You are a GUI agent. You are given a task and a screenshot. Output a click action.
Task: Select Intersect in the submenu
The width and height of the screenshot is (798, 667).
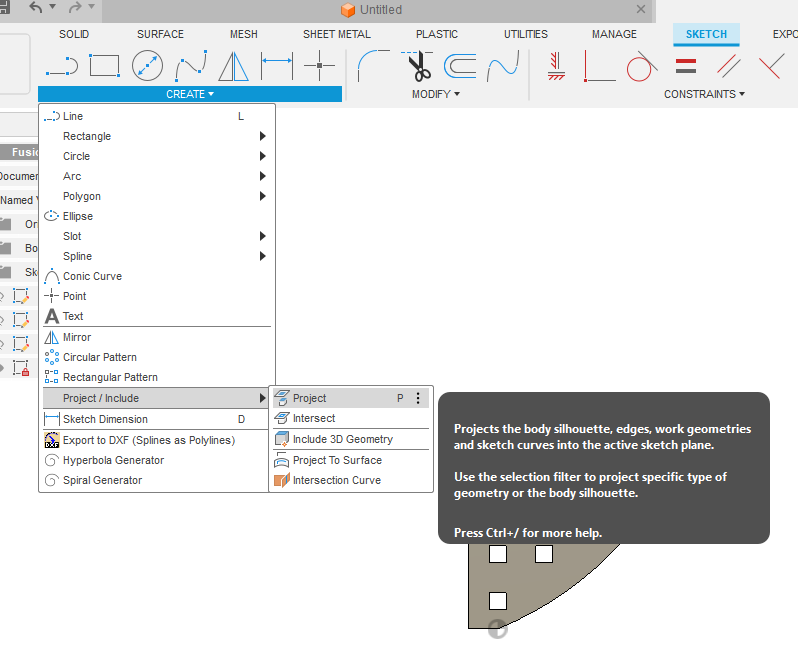351,418
